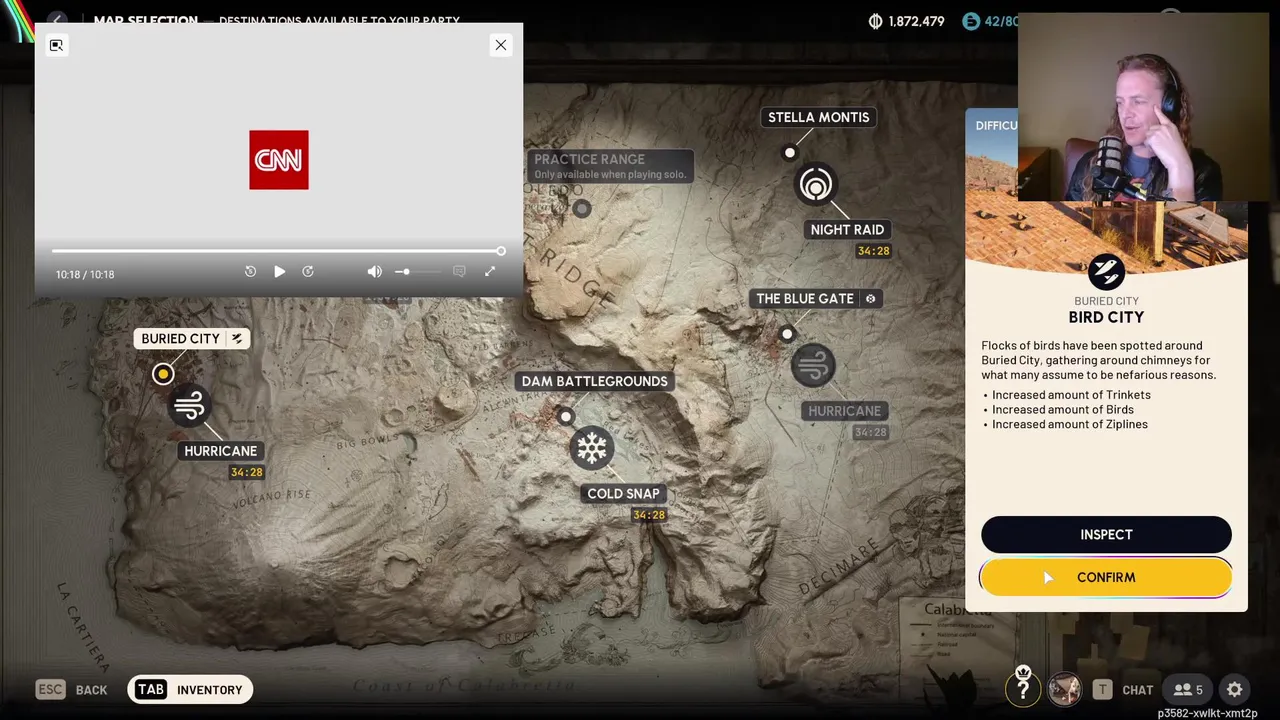Mute the video speaker icon
1280x720 pixels.
tap(374, 271)
